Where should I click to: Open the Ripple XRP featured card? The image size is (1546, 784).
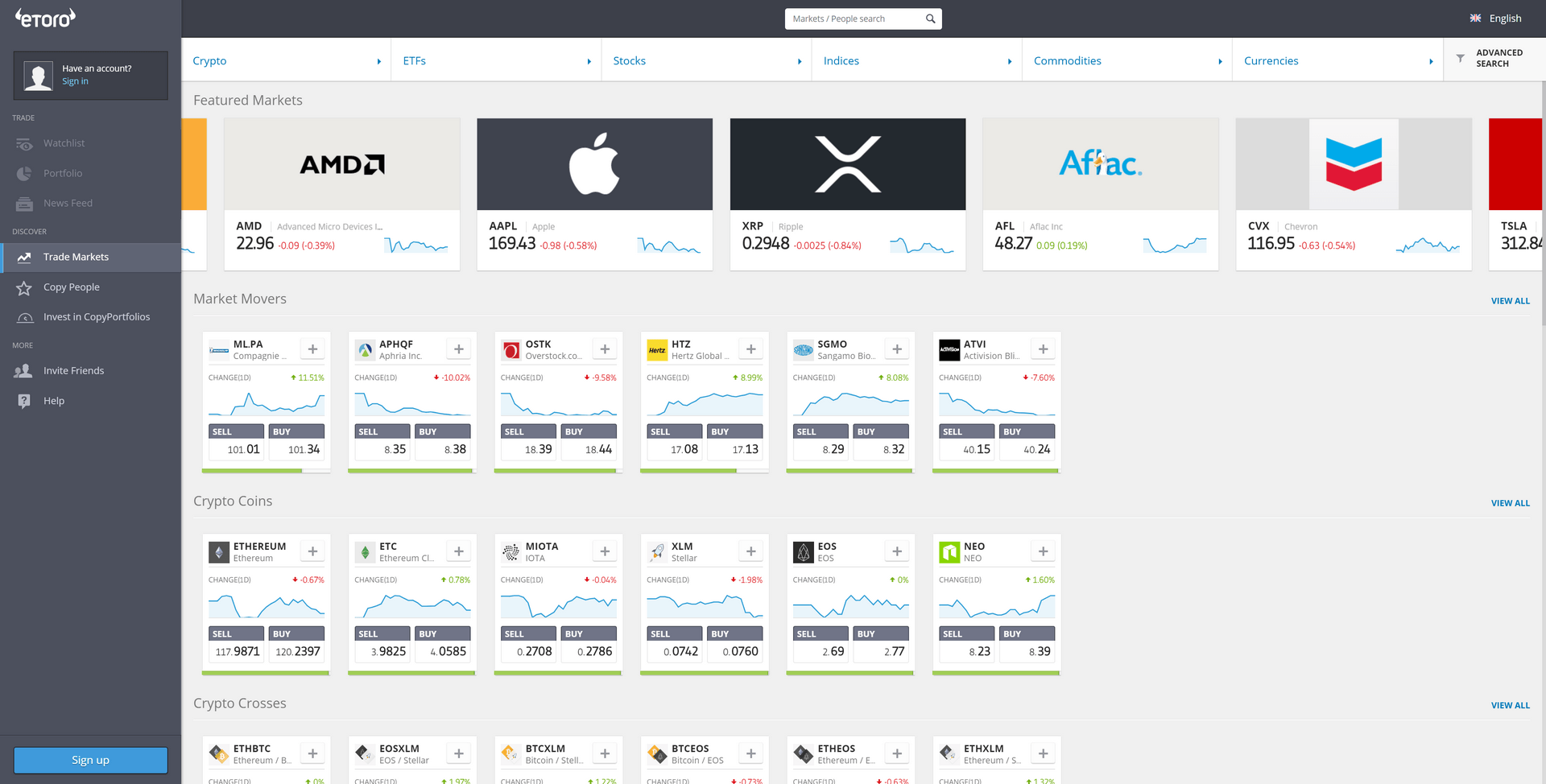click(848, 194)
